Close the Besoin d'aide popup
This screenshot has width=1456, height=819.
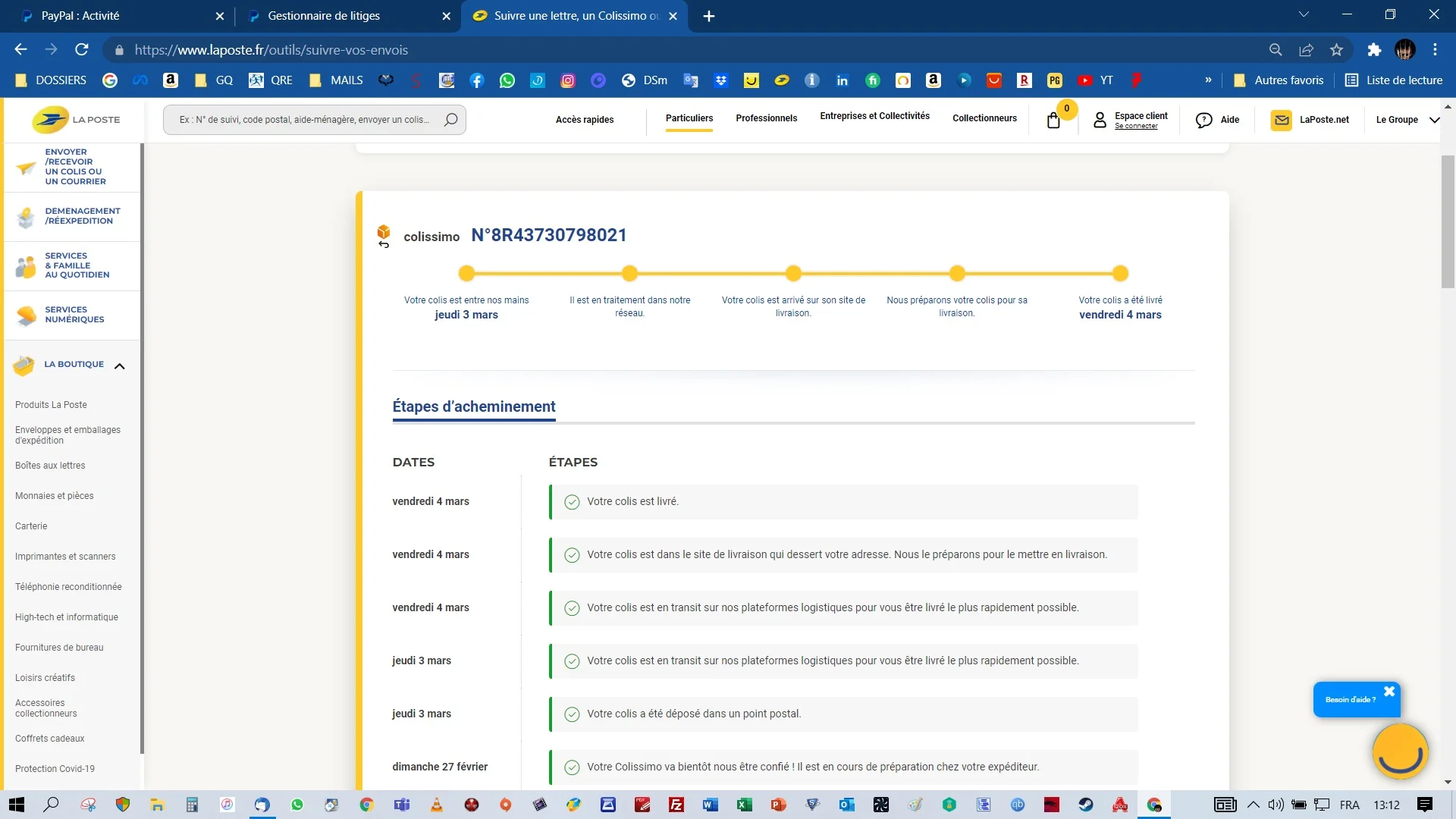(x=1389, y=691)
